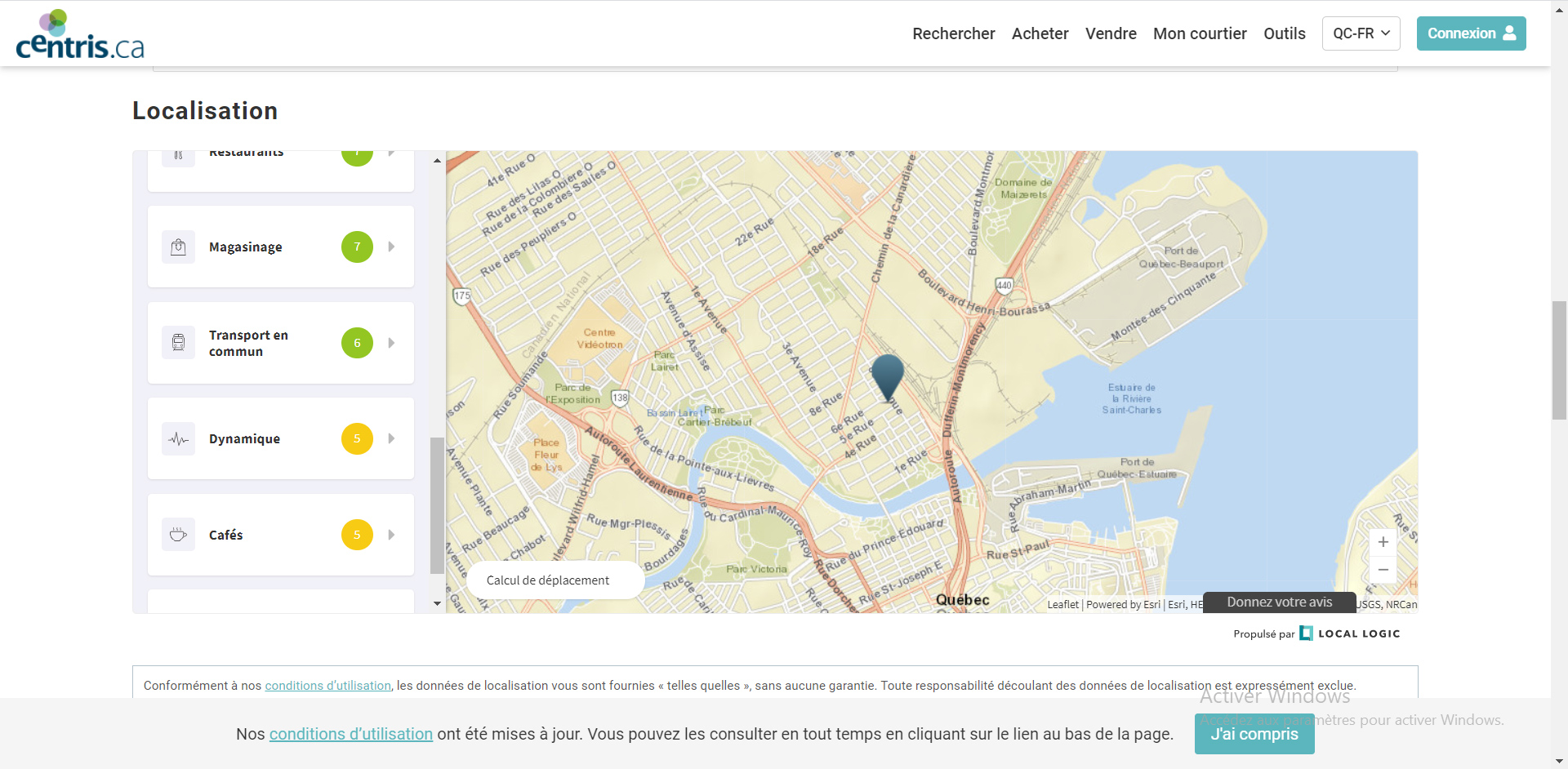Open the Outils menu
1568x769 pixels.
pos(1285,33)
